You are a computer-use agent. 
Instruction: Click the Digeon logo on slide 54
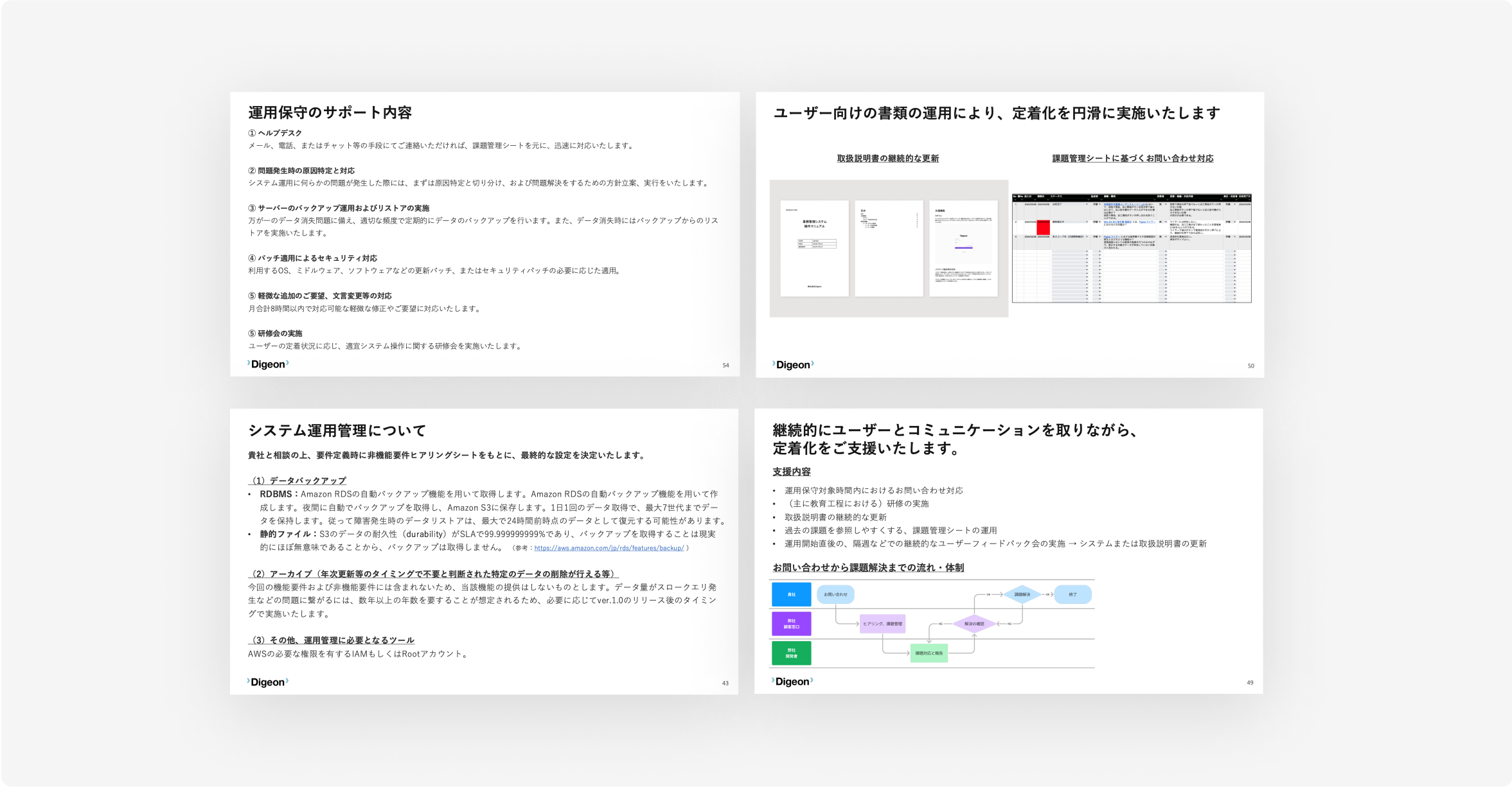point(268,364)
